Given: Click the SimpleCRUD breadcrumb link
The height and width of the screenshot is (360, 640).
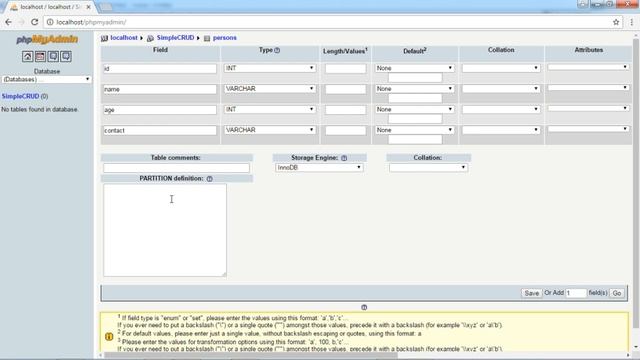Looking at the screenshot, I should pyautogui.click(x=176, y=38).
